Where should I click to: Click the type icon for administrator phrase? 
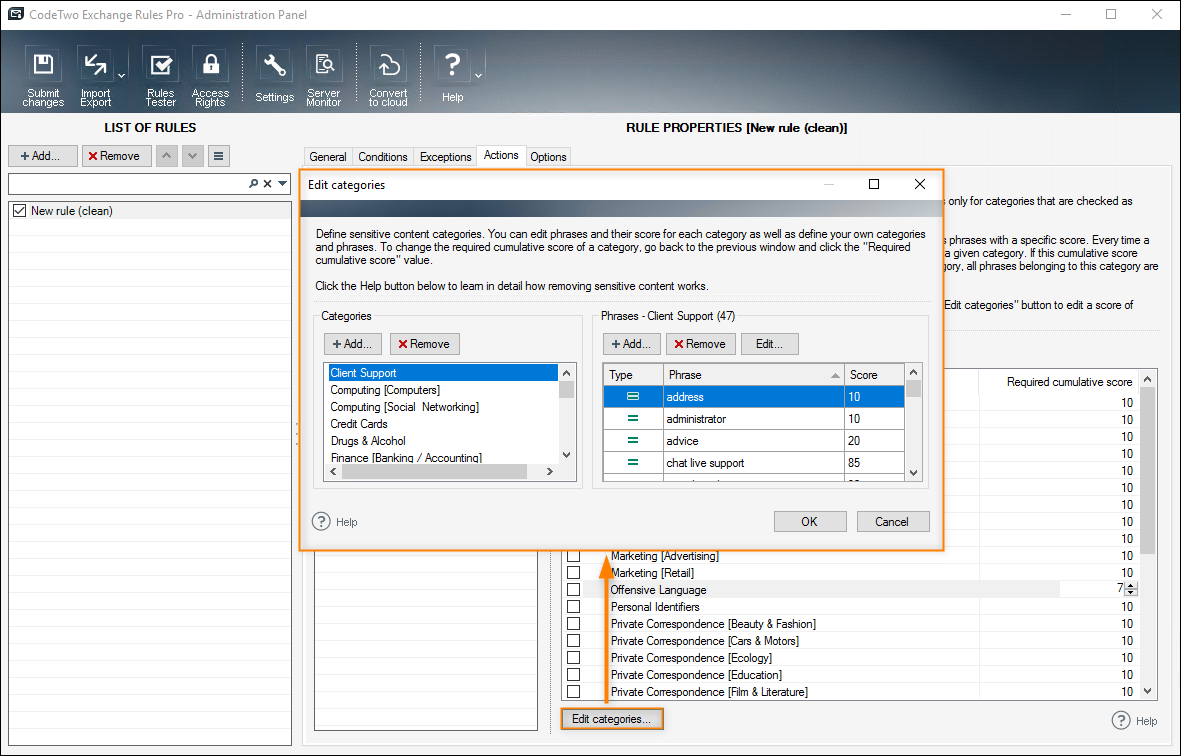[633, 419]
